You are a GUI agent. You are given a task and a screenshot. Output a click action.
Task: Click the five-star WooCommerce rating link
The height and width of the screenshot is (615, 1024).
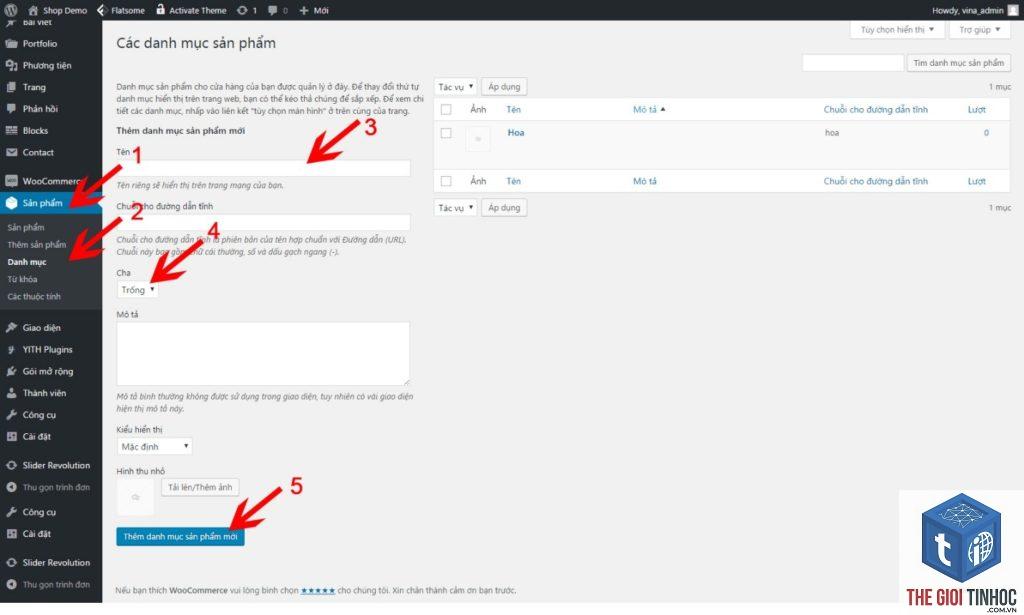point(317,591)
